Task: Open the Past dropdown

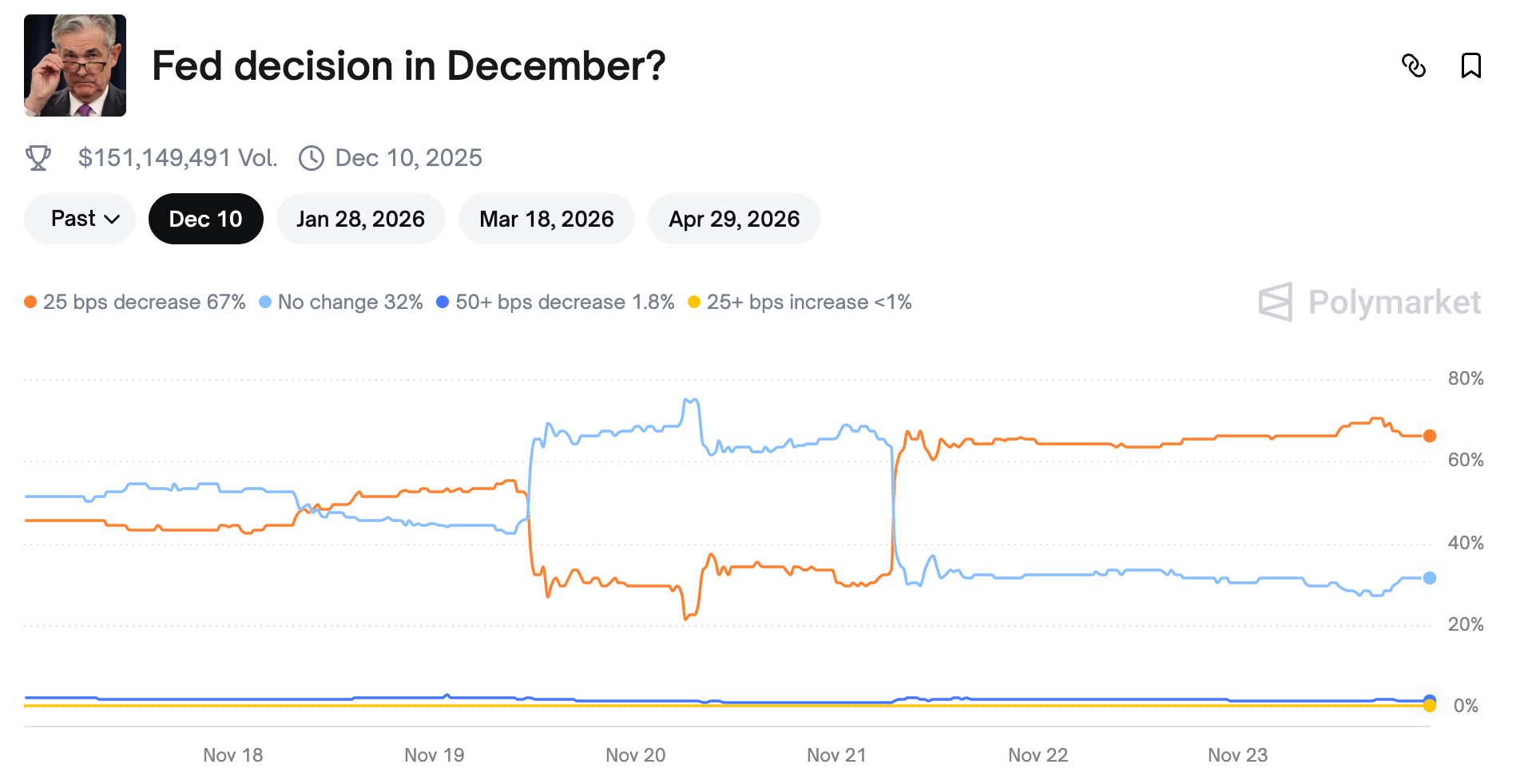Action: [80, 219]
